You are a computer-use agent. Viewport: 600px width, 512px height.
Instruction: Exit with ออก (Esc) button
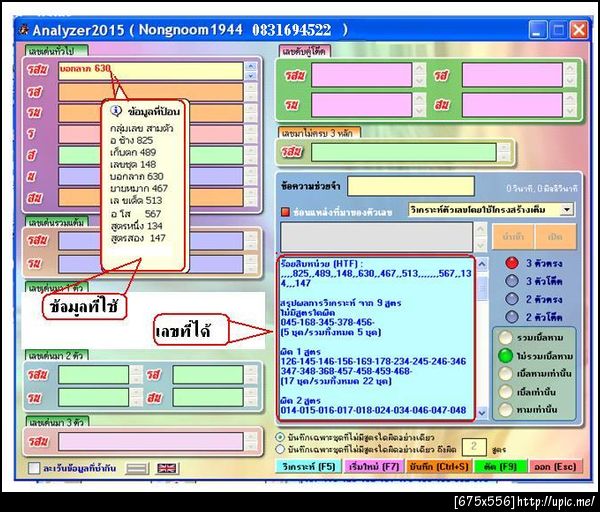pos(555,466)
